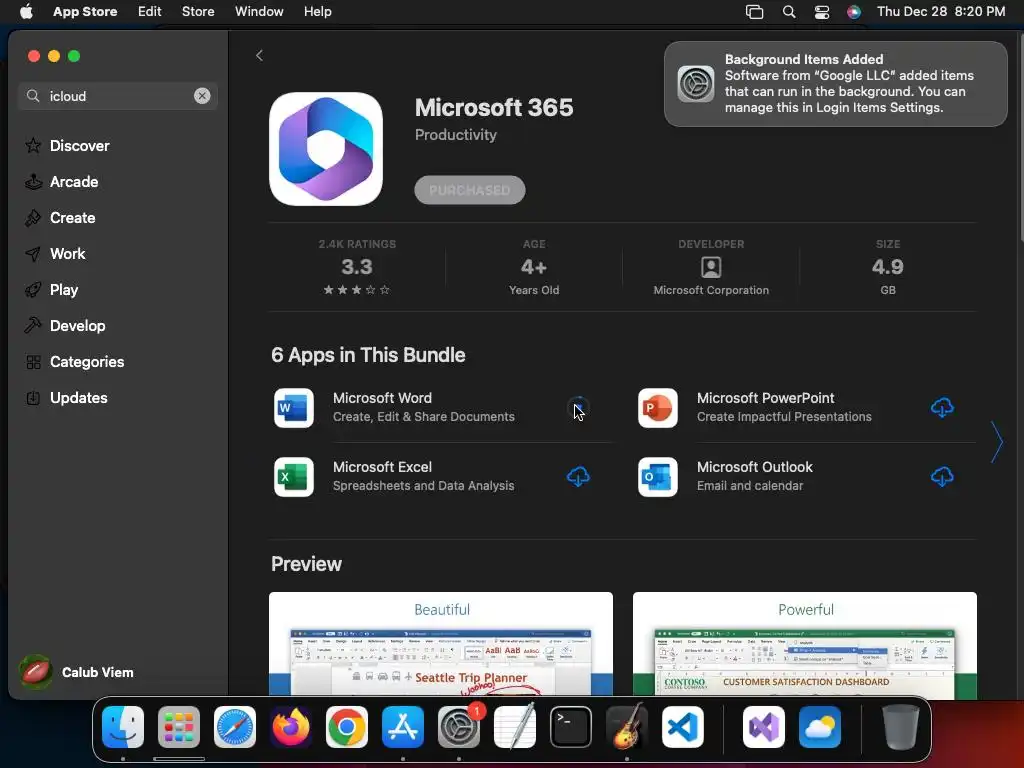Click the date and time display
Screen dimensions: 1024x768
pos(940,11)
